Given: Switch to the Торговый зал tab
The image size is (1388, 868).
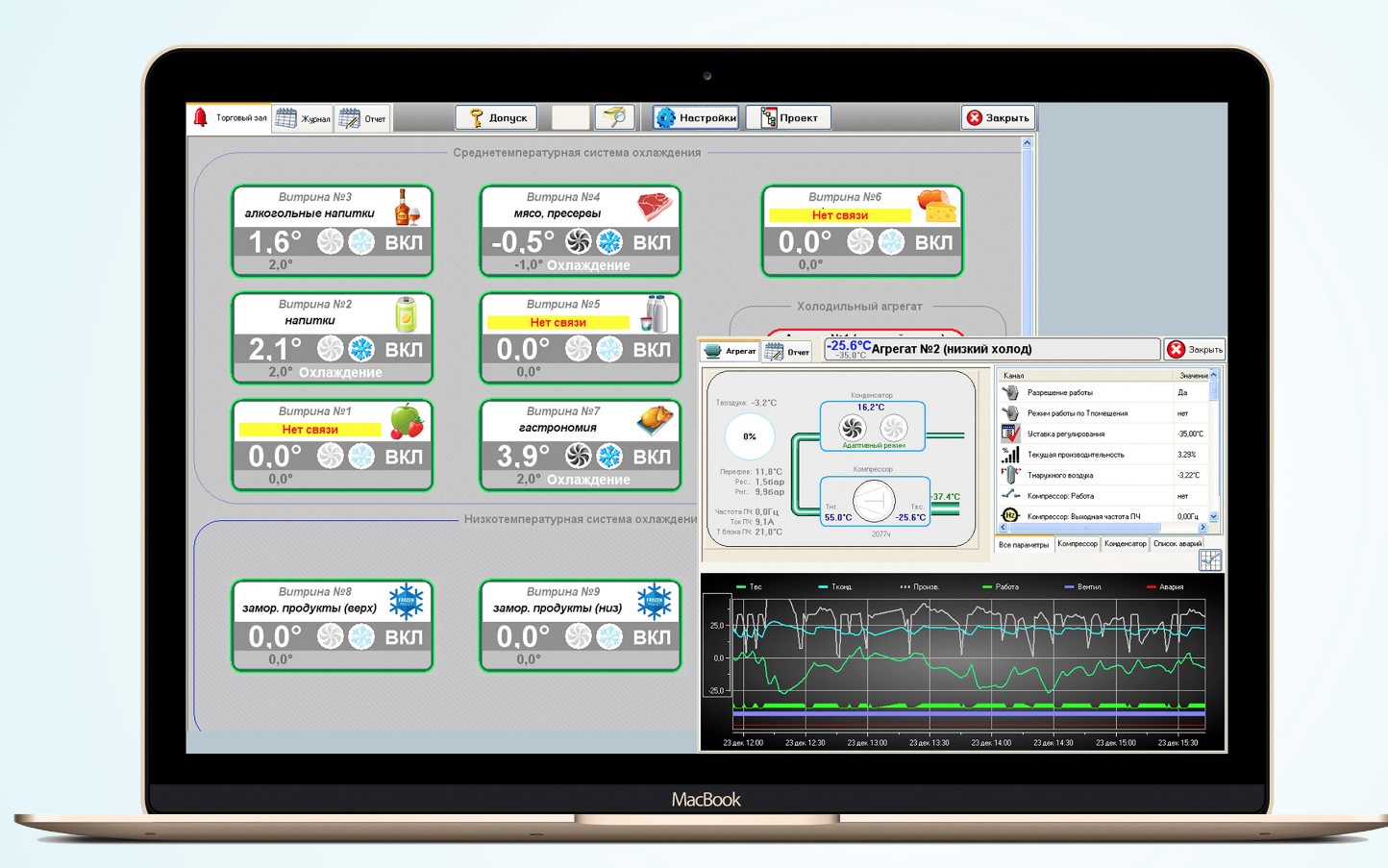Looking at the screenshot, I should [230, 117].
